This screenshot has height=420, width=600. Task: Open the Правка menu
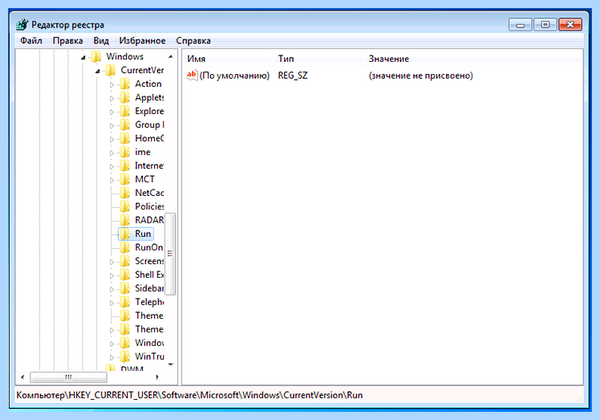pos(68,41)
